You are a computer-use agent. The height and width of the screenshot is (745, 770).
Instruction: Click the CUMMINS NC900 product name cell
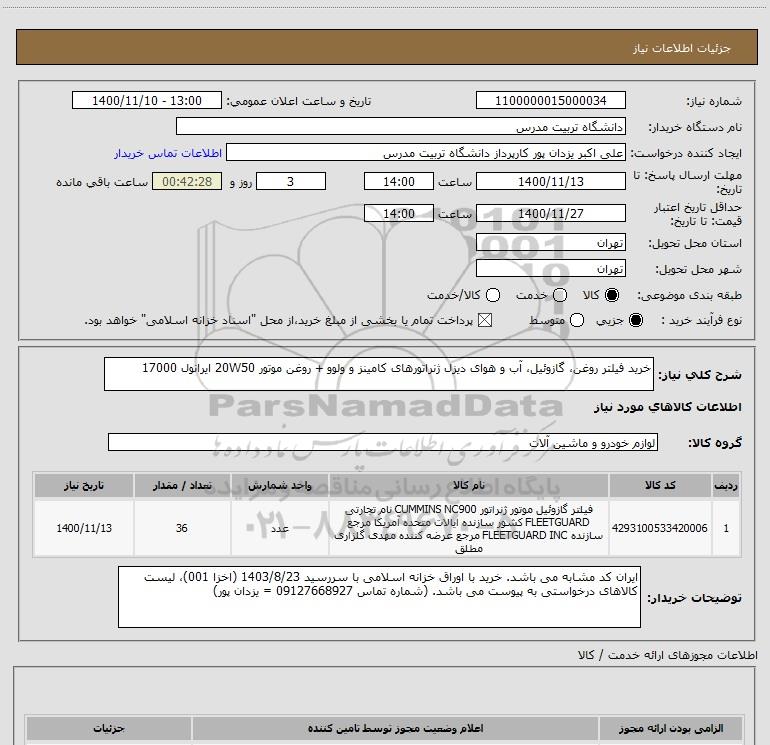[x=468, y=528]
